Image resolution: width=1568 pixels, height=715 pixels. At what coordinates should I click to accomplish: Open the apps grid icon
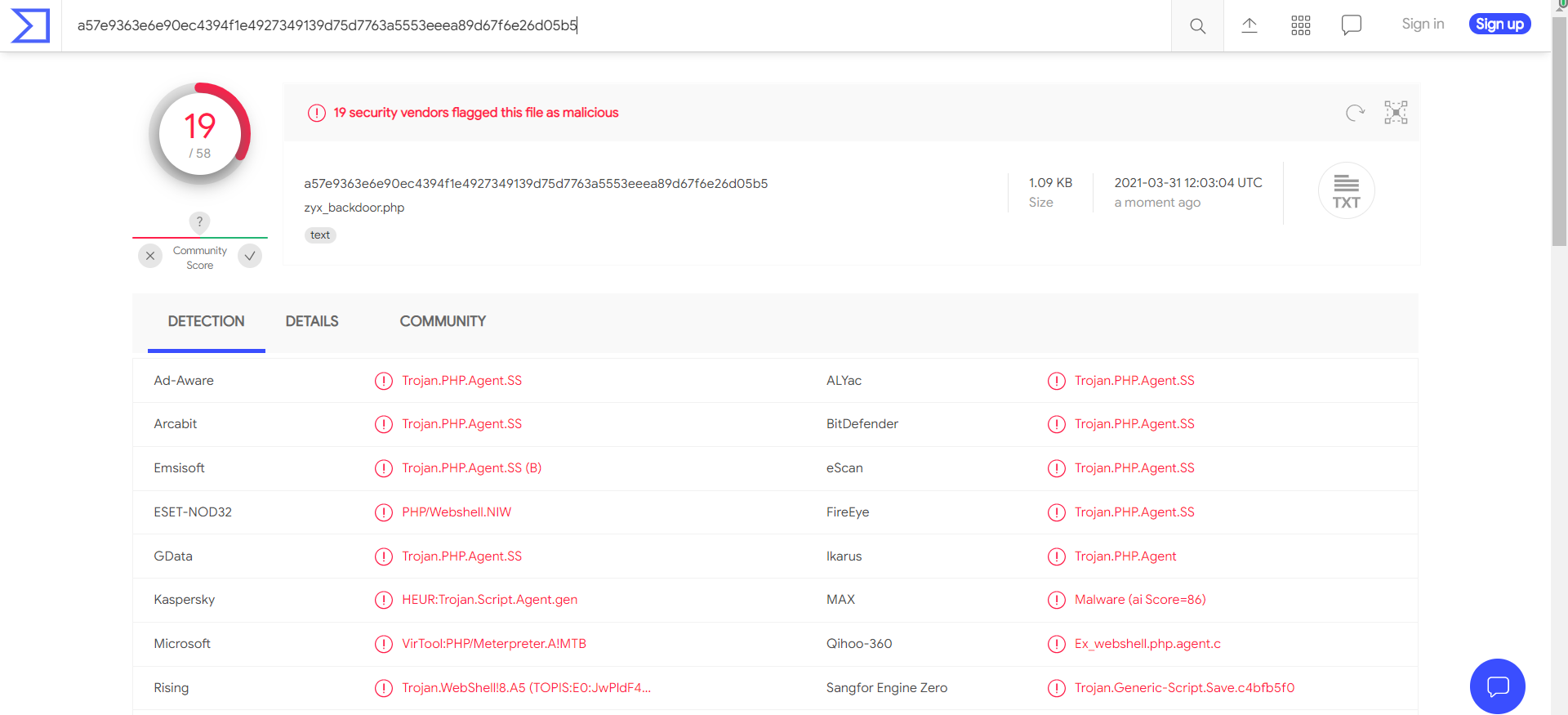1301,25
